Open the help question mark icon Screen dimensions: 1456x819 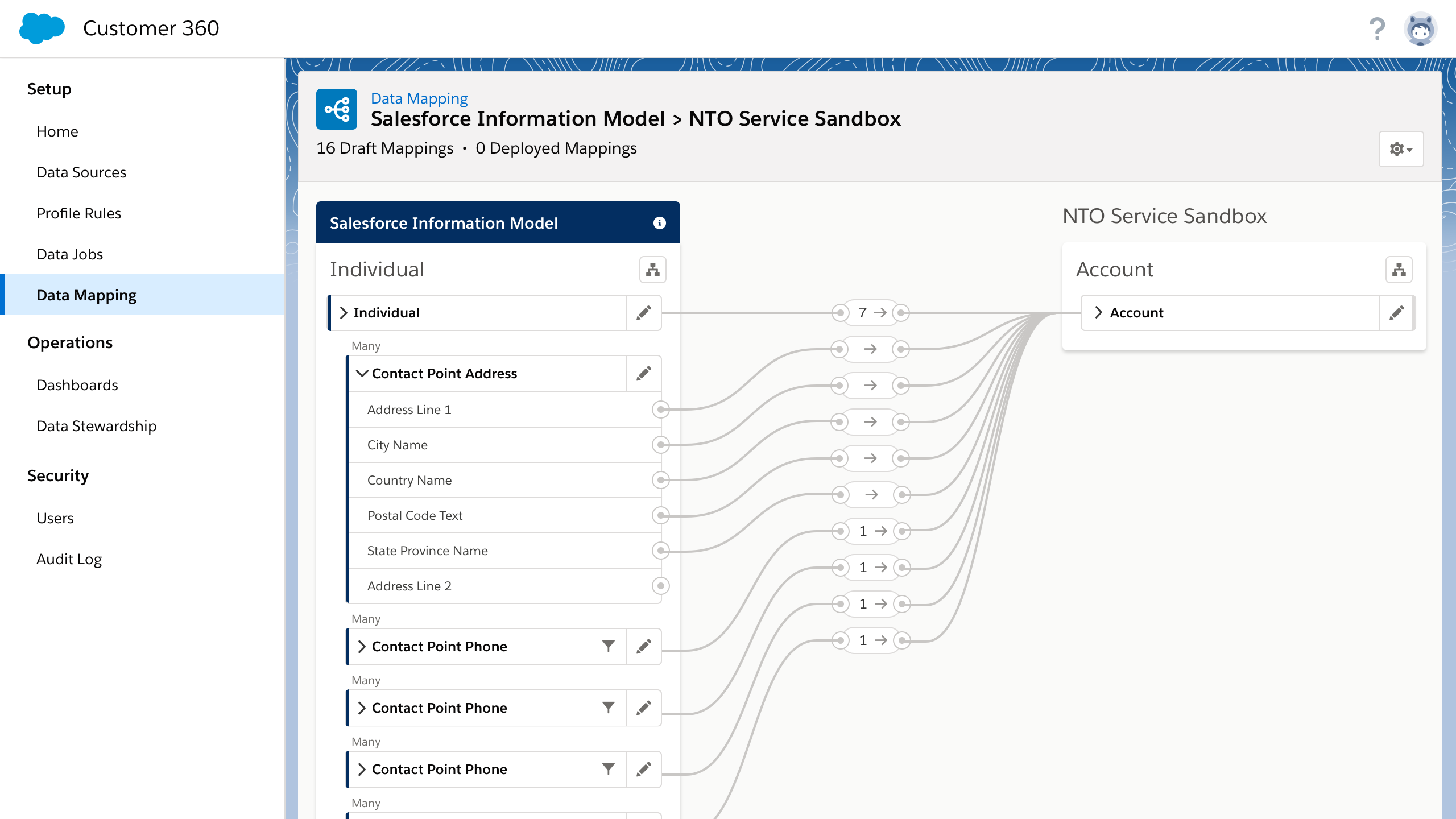pyautogui.click(x=1377, y=28)
